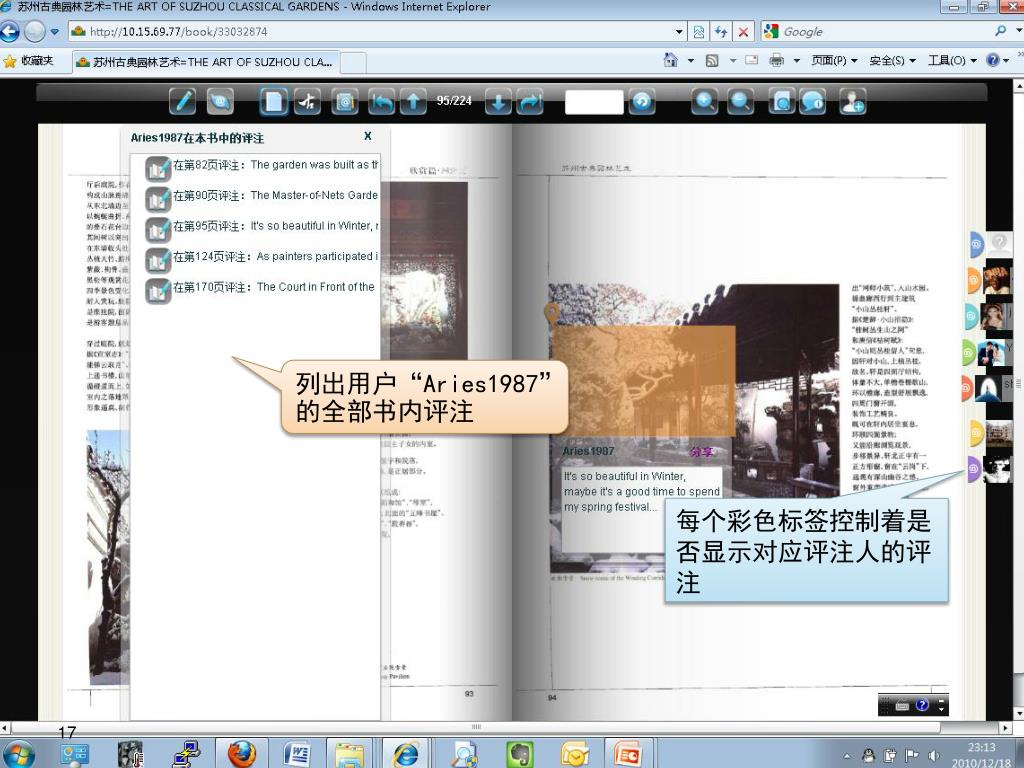Open the 页面(P) dropdown menu

(834, 61)
